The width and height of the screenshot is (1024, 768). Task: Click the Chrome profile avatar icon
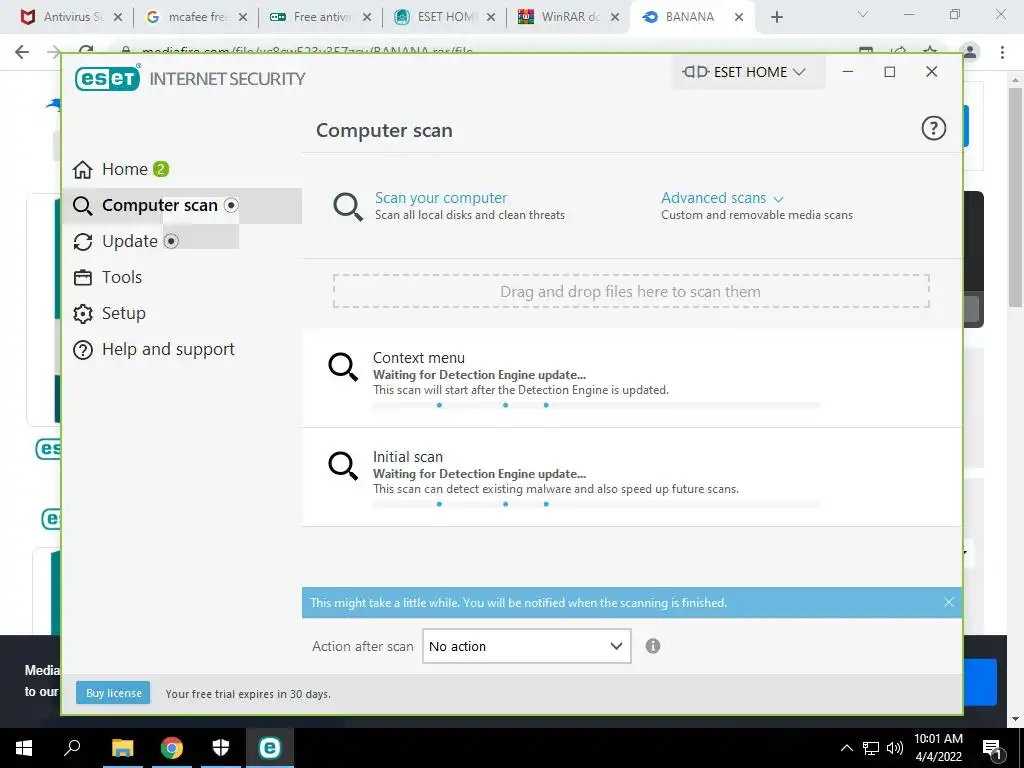tap(970, 52)
